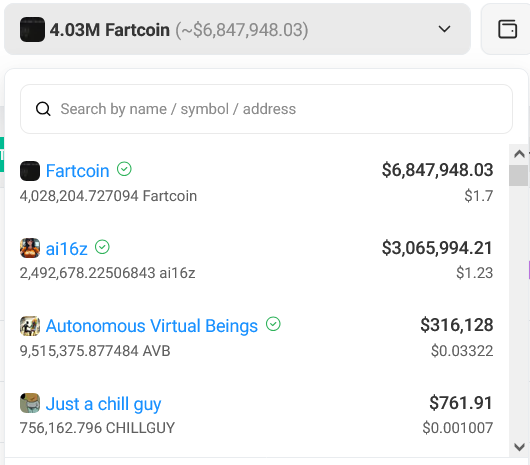
Task: Click verified badge next to Autonomous Virtual Beings
Action: coord(273,324)
